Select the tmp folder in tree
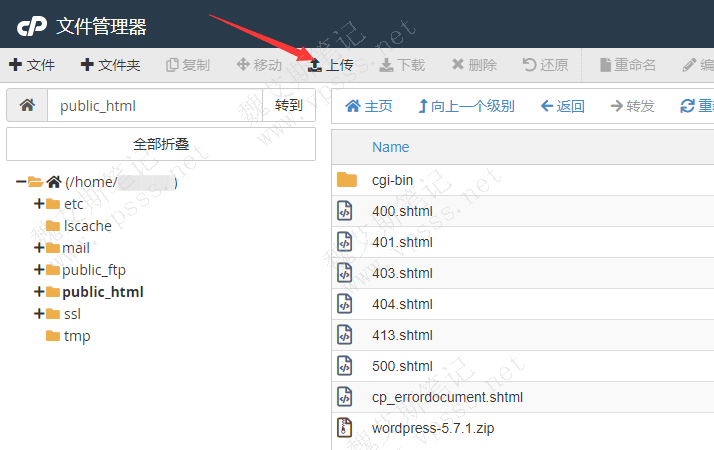 click(77, 336)
